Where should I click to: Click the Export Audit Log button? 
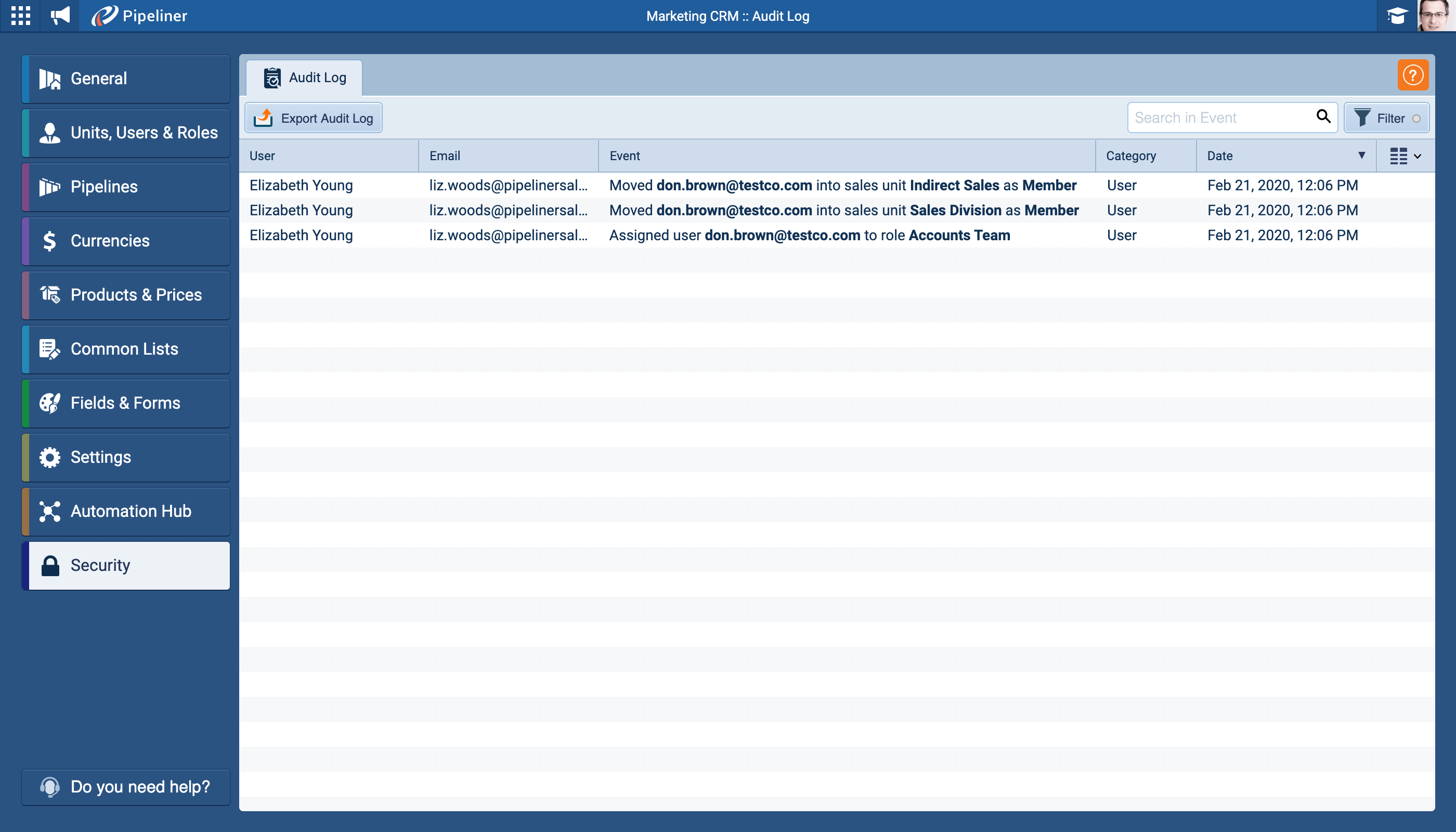tap(314, 118)
